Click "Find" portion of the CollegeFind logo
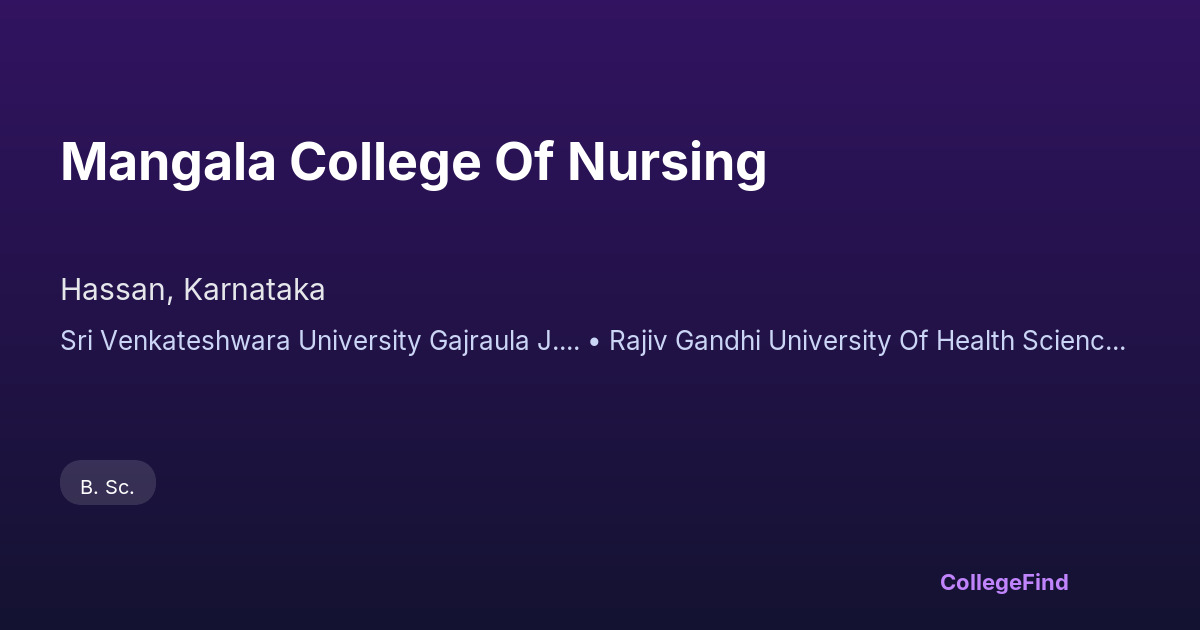This screenshot has height=630, width=1200. pos(1045,582)
